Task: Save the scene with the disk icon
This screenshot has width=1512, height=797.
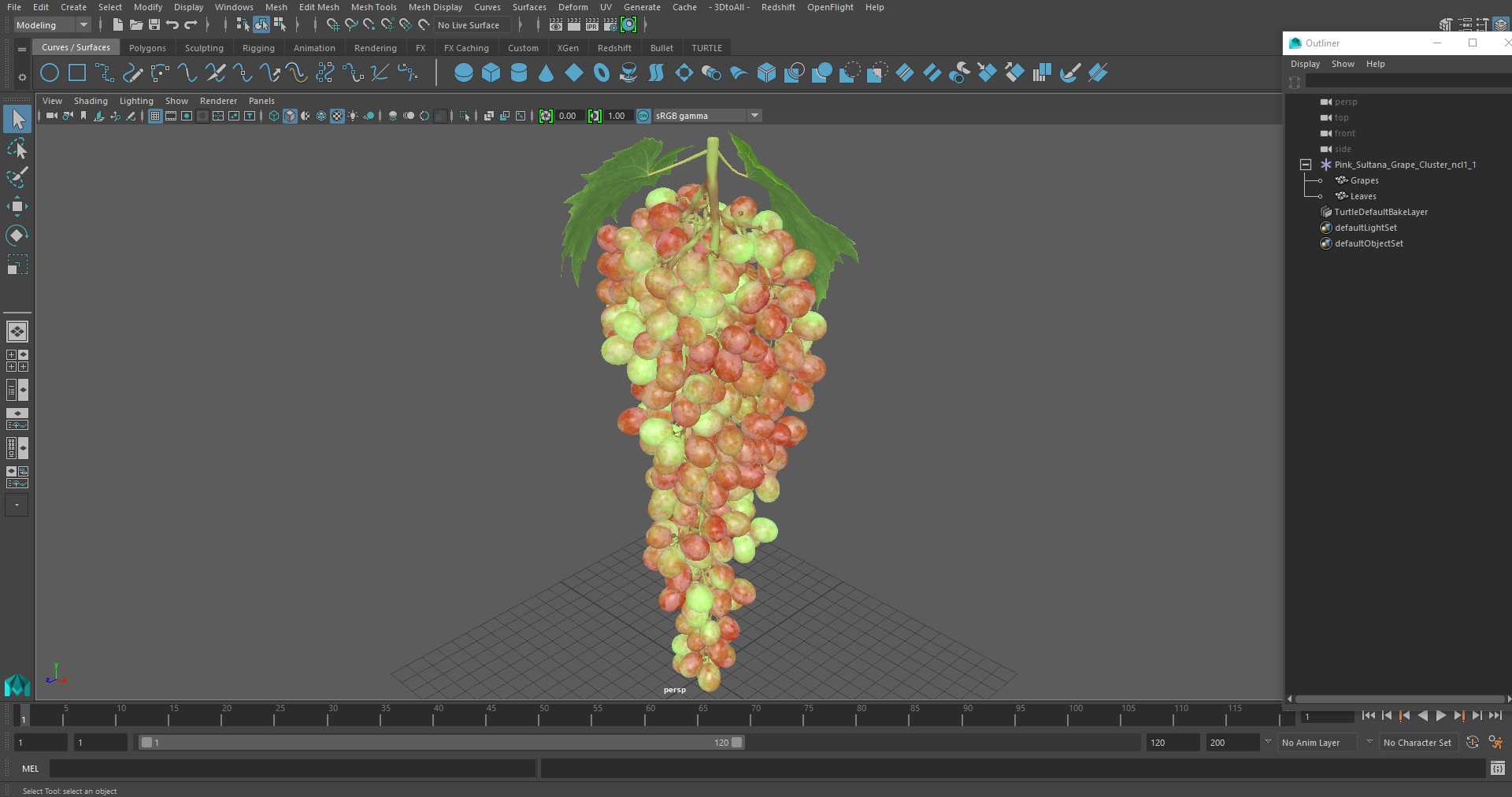Action: (154, 25)
